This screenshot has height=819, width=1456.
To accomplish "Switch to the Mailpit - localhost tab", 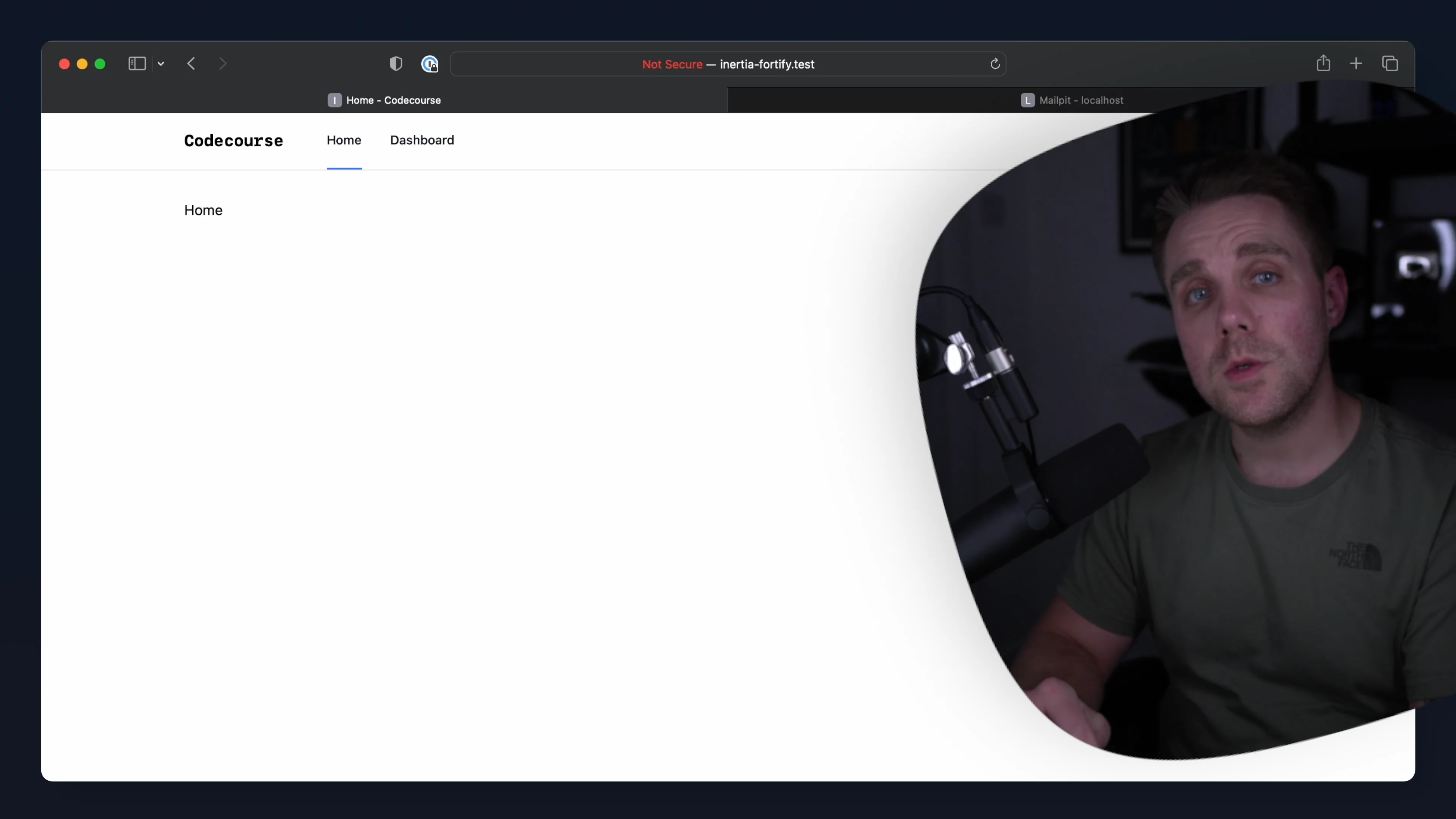I will click(x=1072, y=100).
